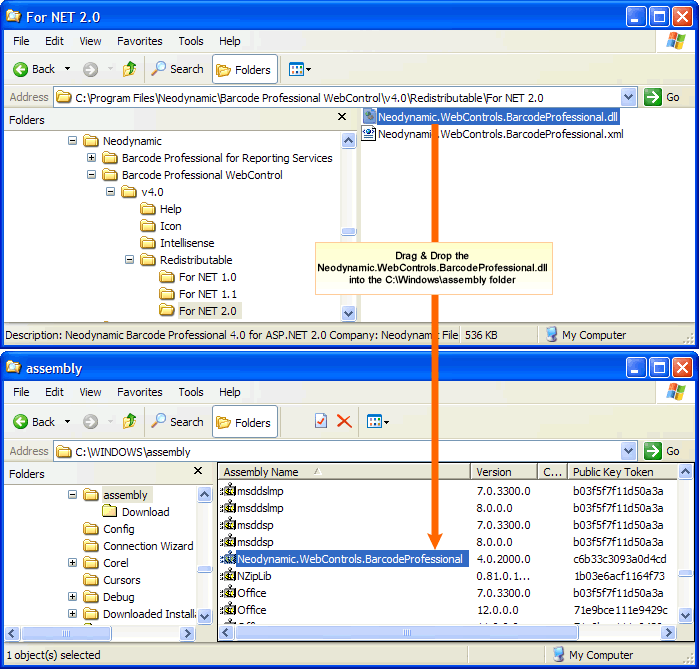Toggle the Folders pane in the assembly window
Screen dimensions: 699x669
245,422
